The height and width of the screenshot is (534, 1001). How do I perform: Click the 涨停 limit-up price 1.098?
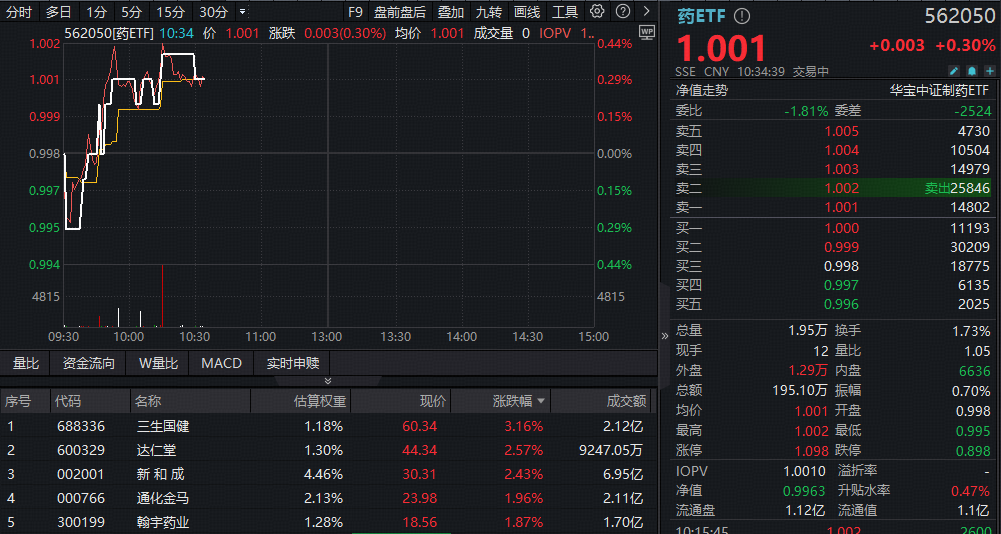tap(810, 451)
